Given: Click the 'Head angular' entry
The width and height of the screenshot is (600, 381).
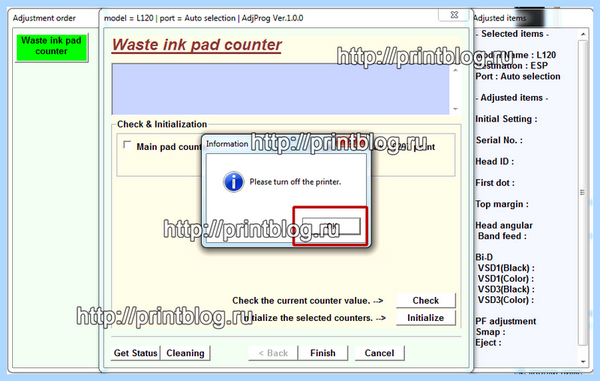Looking at the screenshot, I should 504,225.
